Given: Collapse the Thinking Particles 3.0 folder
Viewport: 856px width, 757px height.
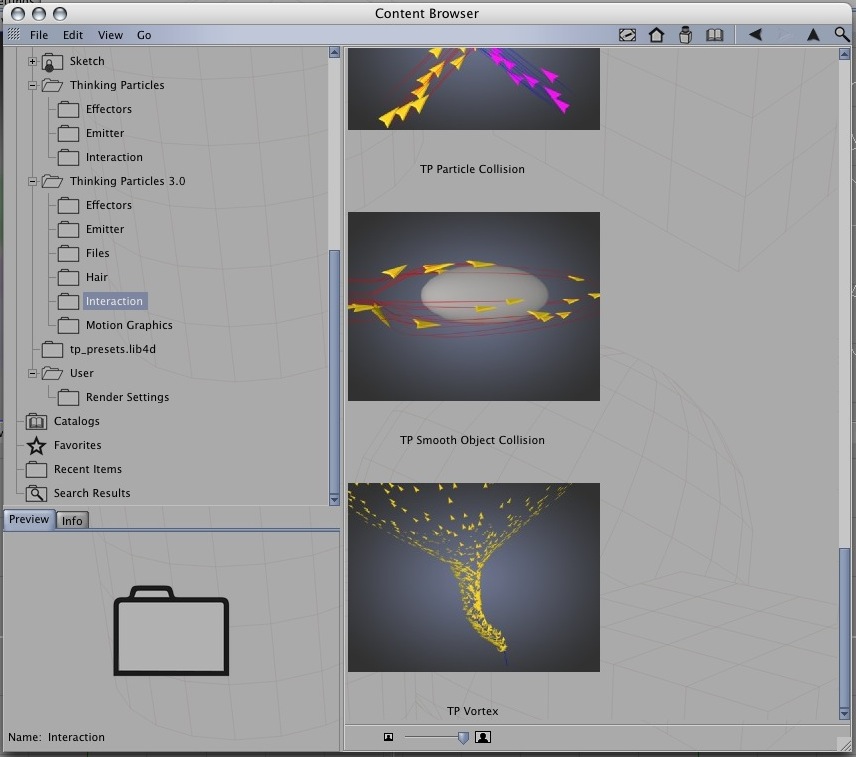Looking at the screenshot, I should coord(32,181).
